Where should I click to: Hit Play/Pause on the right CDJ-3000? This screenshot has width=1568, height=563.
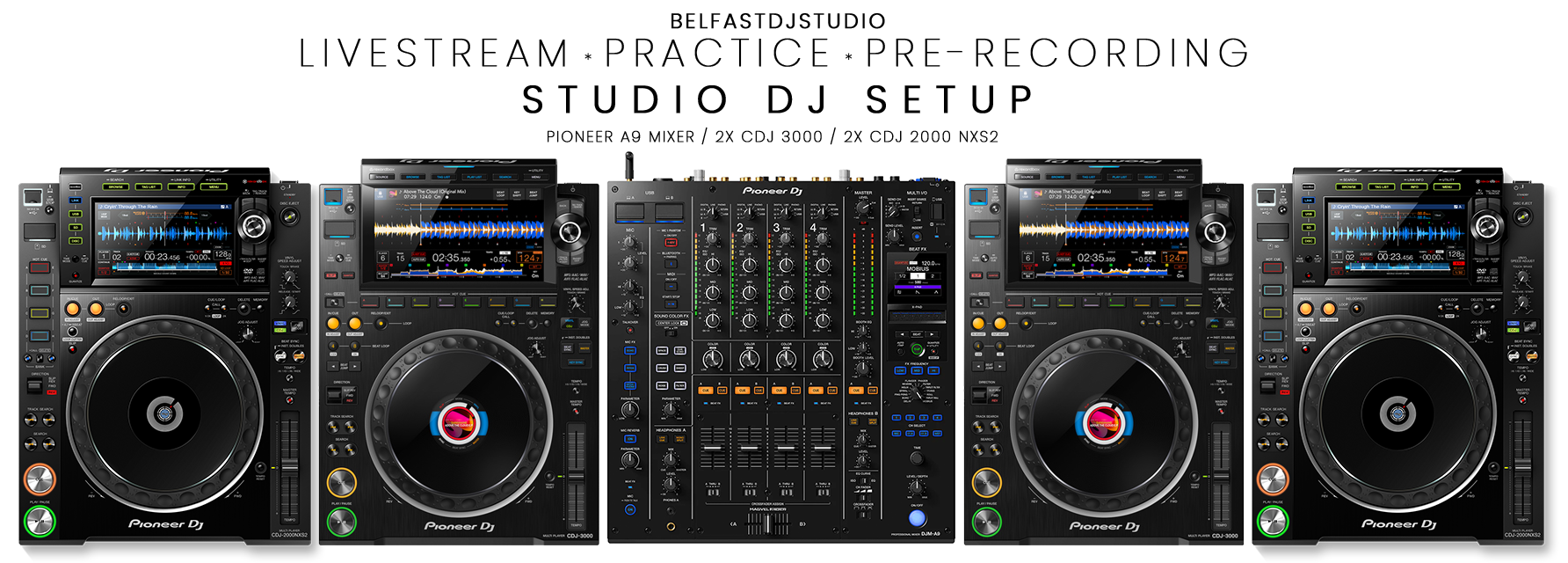point(985,521)
